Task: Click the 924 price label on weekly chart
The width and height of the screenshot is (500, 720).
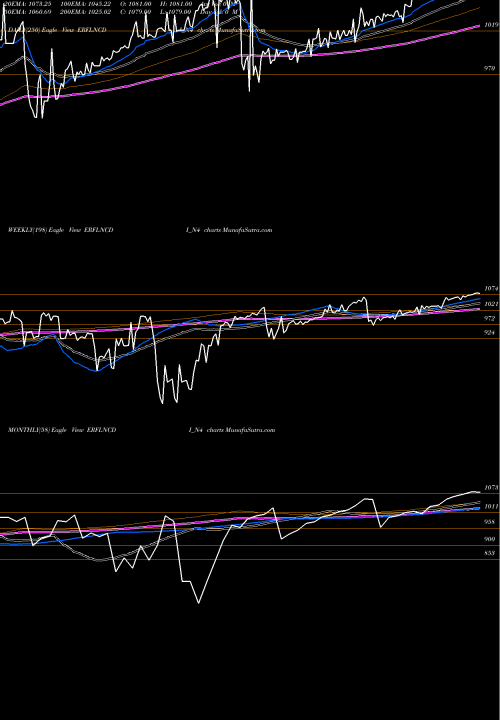Action: [490, 332]
